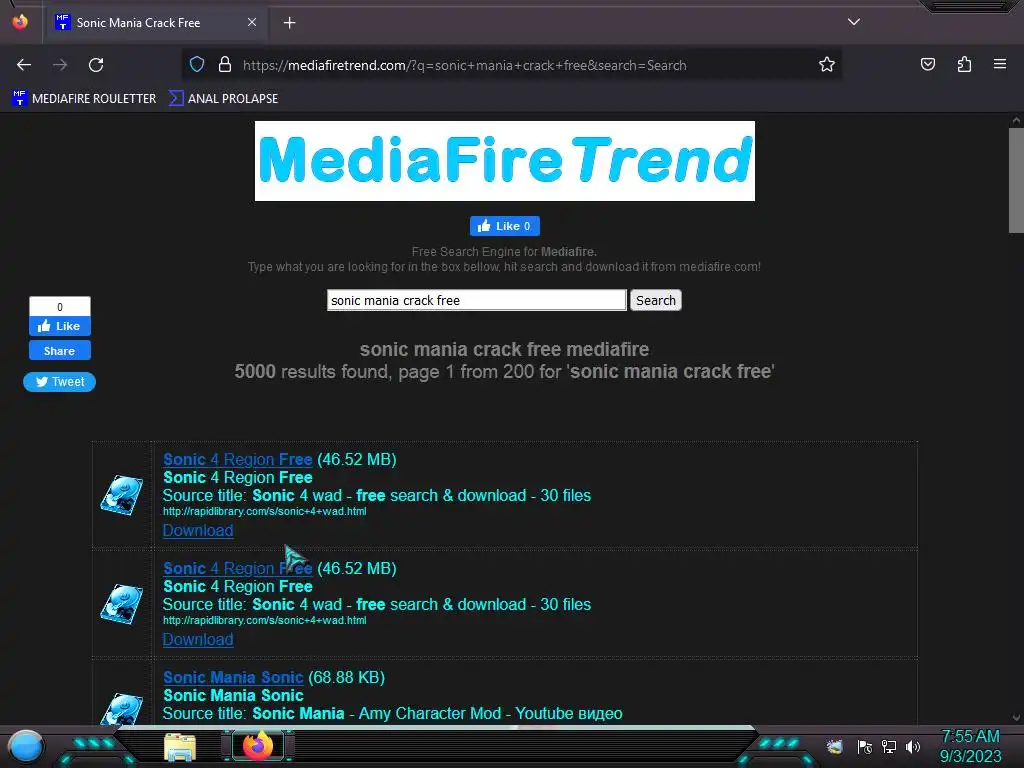Viewport: 1024px width, 768px height.
Task: Click the Firefox logo in the tab bar
Action: tap(20, 22)
